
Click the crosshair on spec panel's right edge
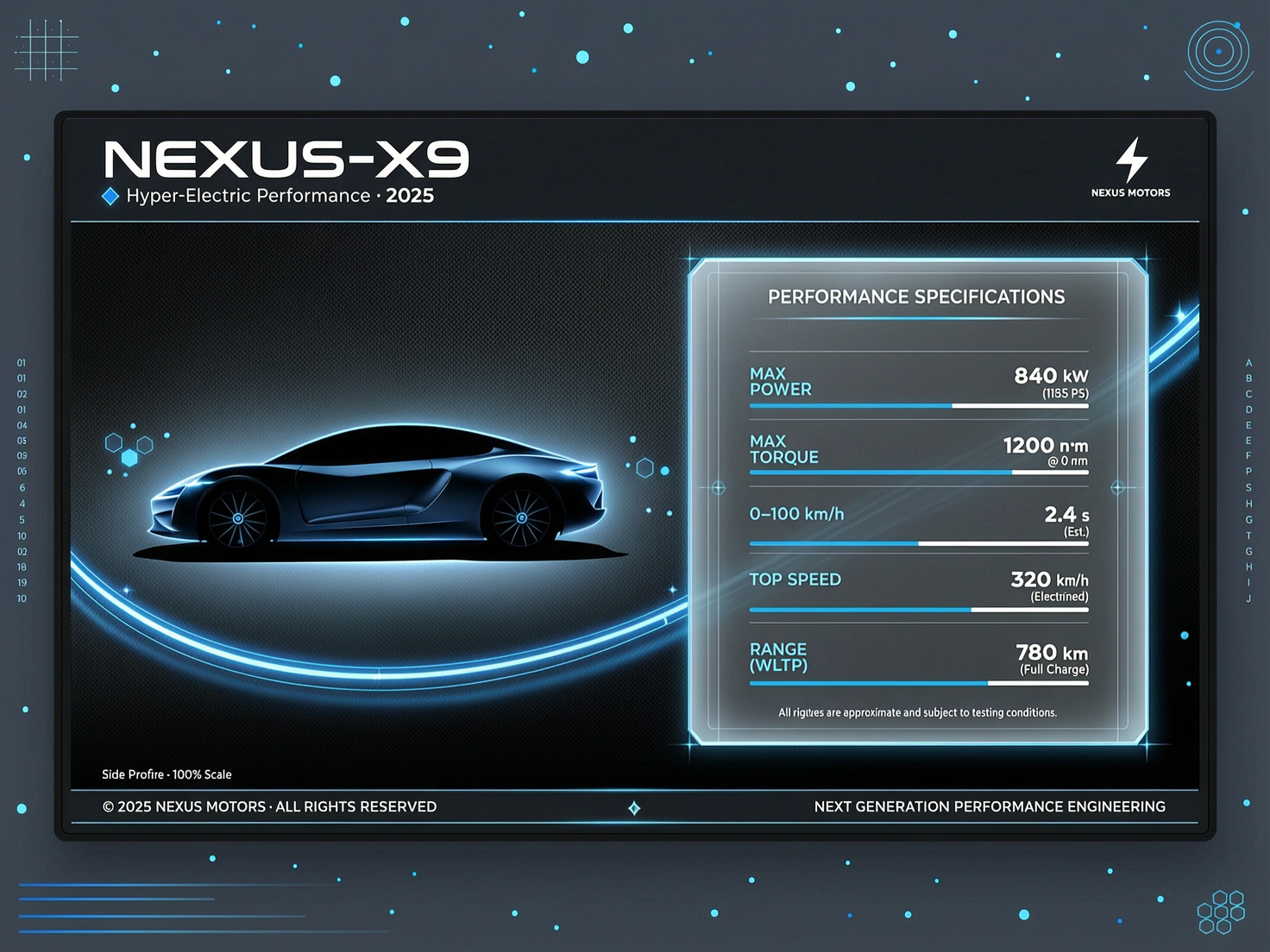(x=1117, y=488)
